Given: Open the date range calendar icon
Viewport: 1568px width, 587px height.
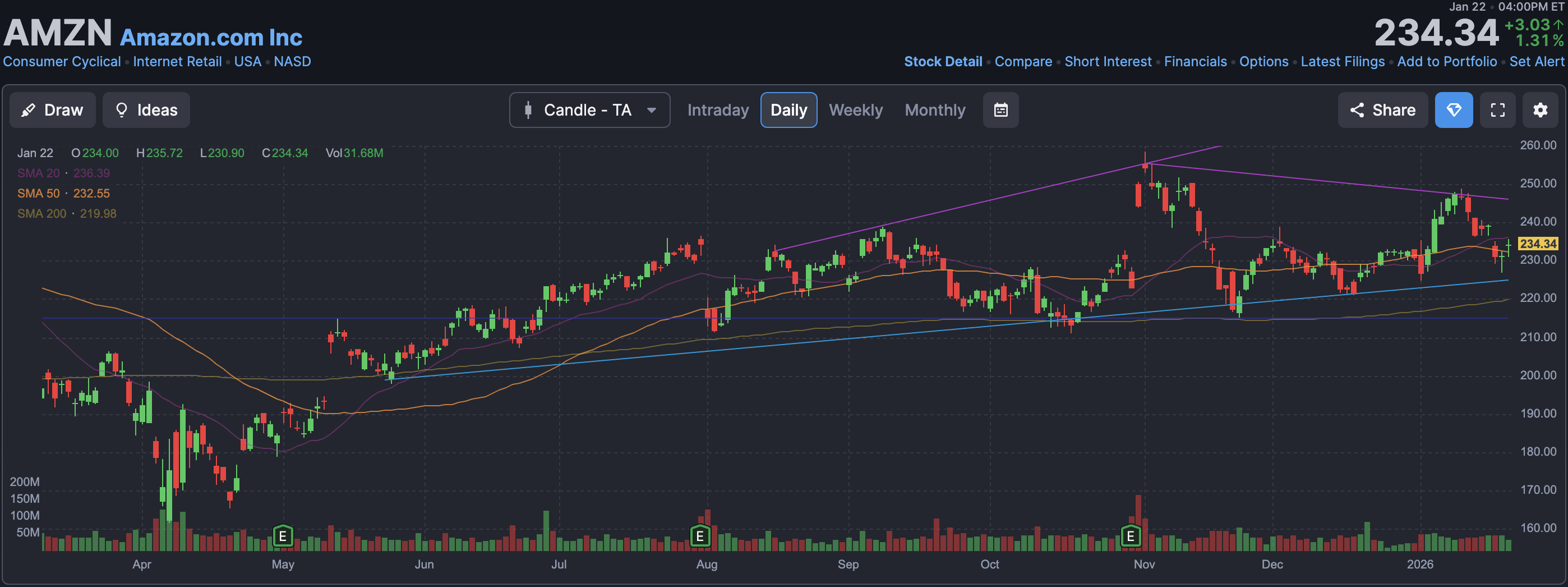Looking at the screenshot, I should click(1000, 109).
